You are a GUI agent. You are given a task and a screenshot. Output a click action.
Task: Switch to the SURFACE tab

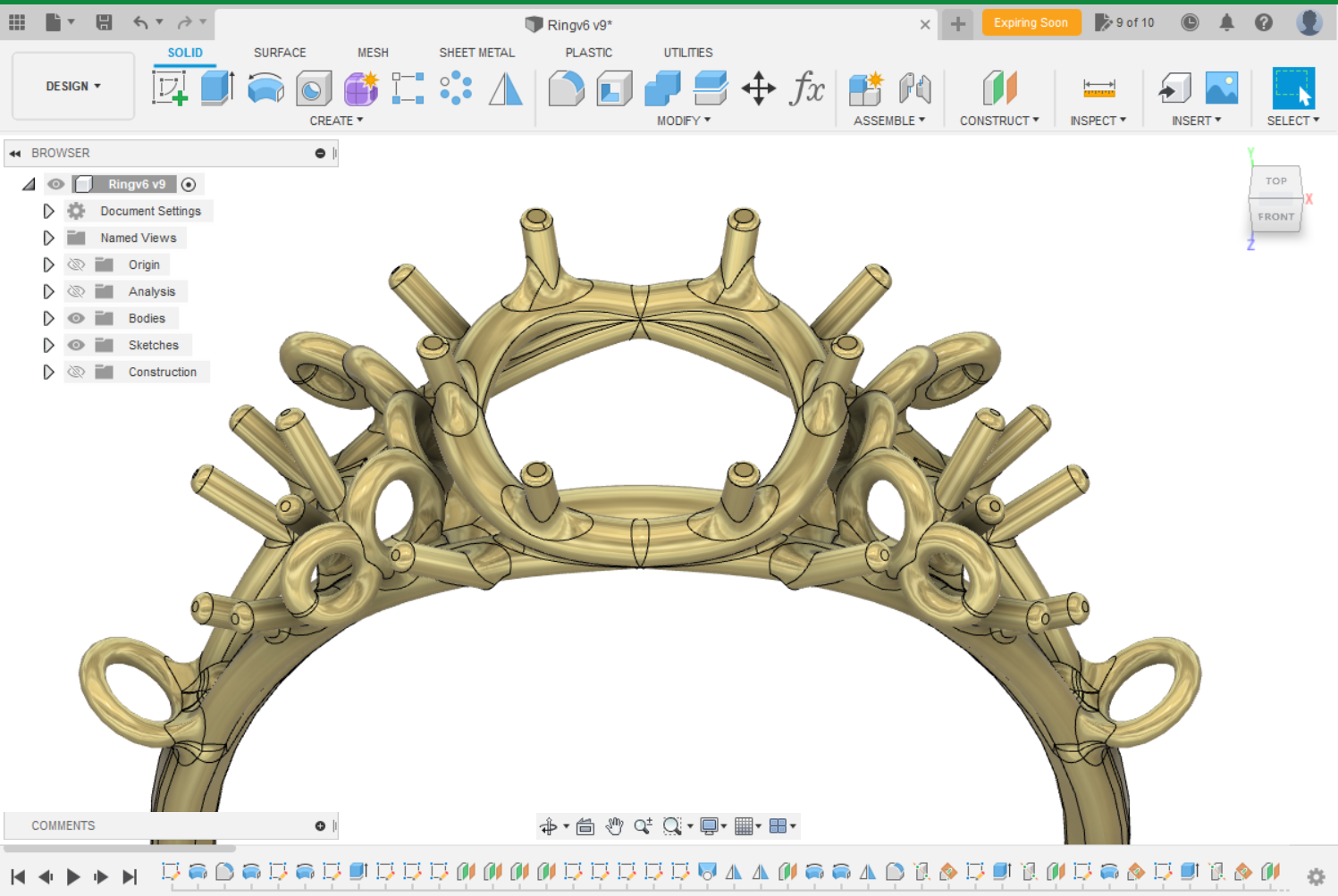coord(280,53)
